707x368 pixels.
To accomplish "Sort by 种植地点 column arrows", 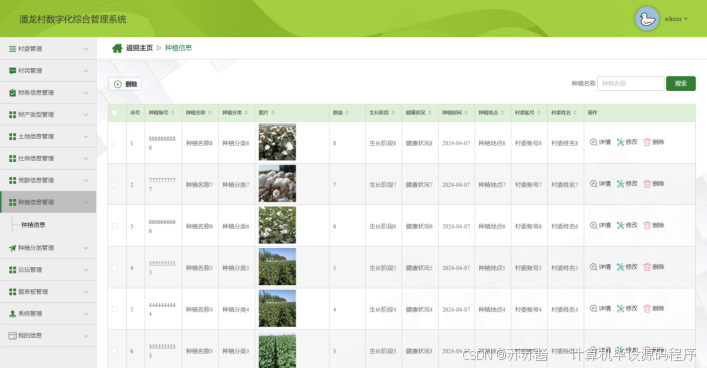I will point(503,113).
